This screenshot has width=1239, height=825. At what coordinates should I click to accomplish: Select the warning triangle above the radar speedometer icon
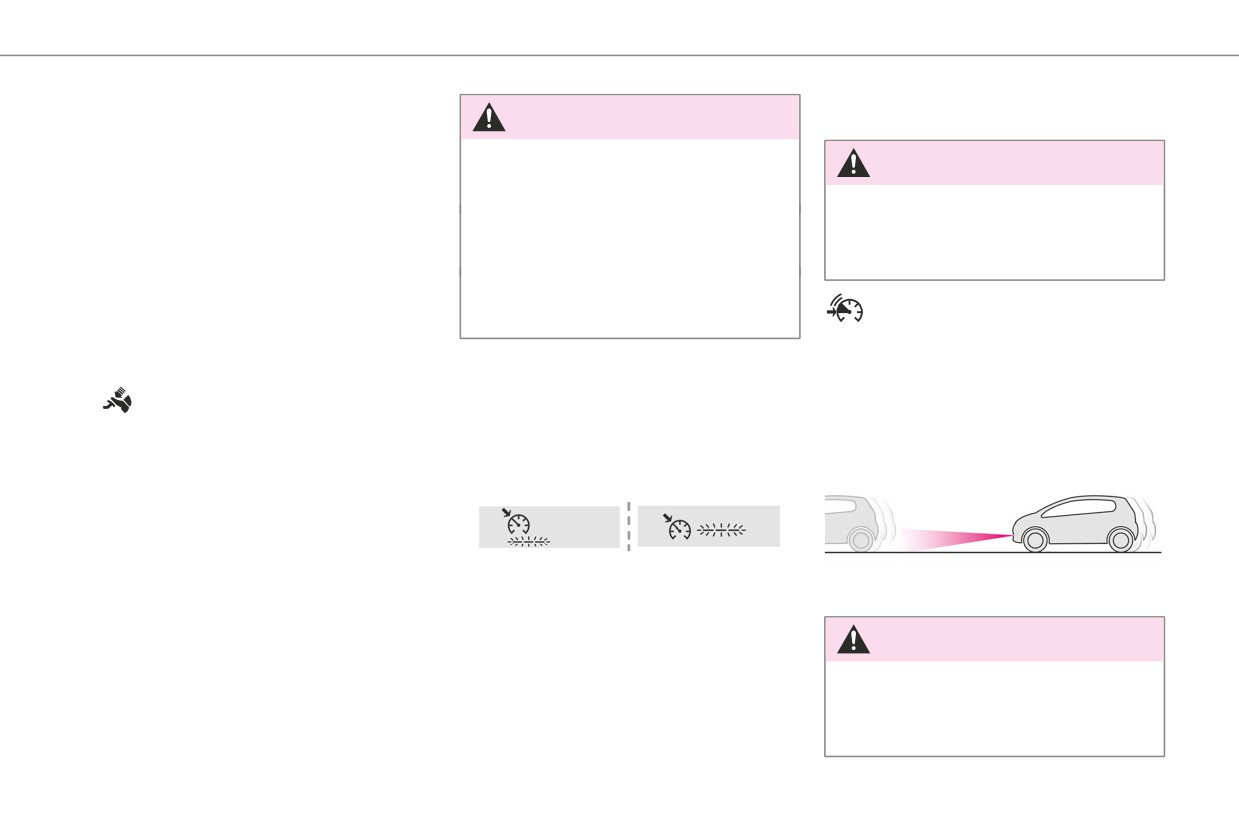(853, 163)
